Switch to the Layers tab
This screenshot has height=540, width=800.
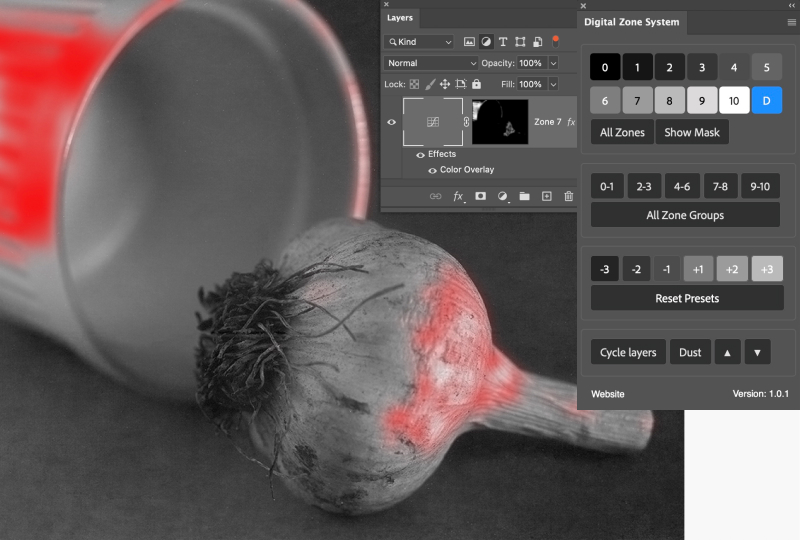[x=400, y=18]
